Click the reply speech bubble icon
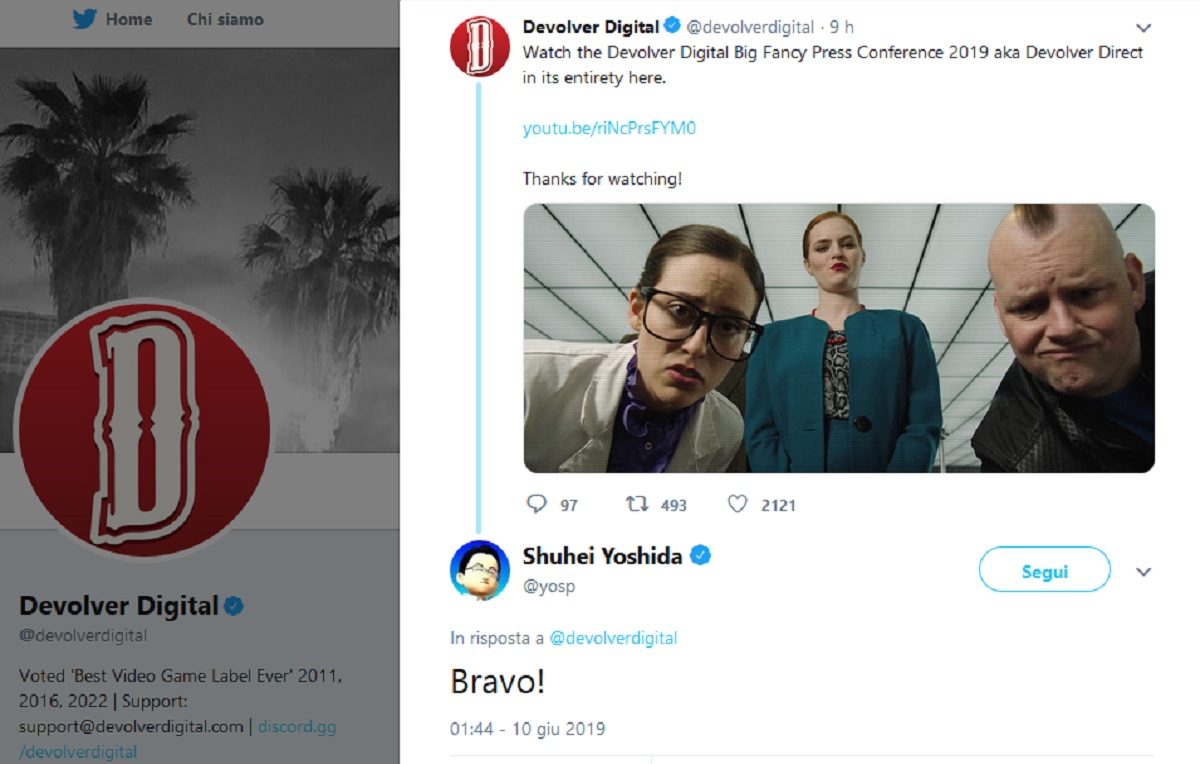This screenshot has height=764, width=1200. point(537,504)
